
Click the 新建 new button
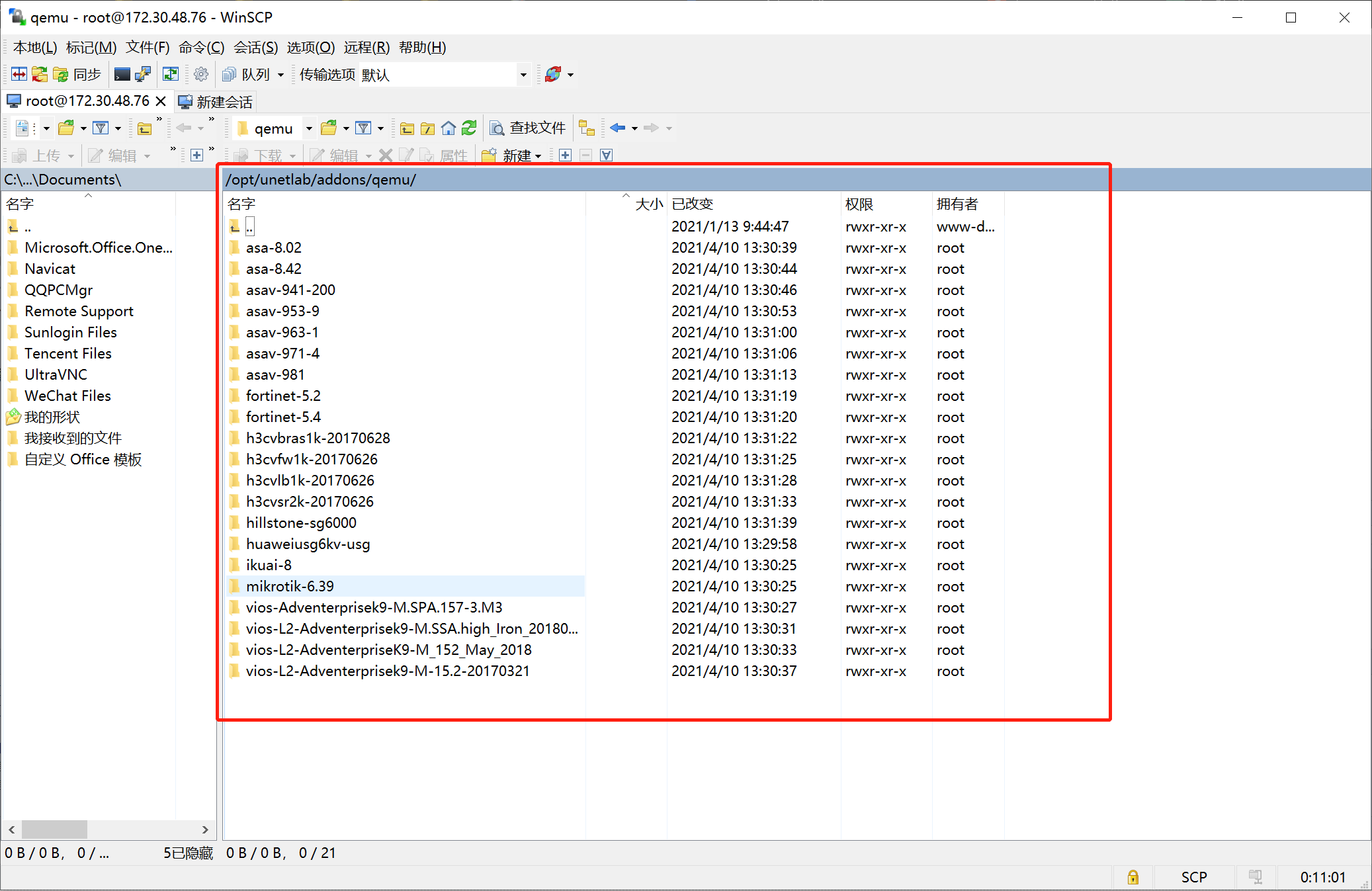click(x=507, y=155)
